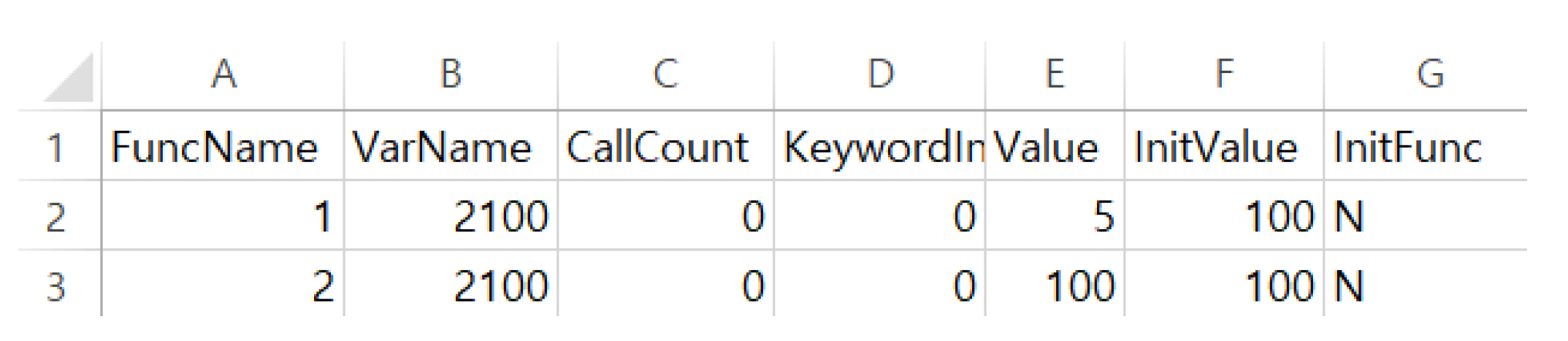Select the InitFunc cell N in row 3
This screenshot has width=1568, height=341.
(x=1424, y=286)
